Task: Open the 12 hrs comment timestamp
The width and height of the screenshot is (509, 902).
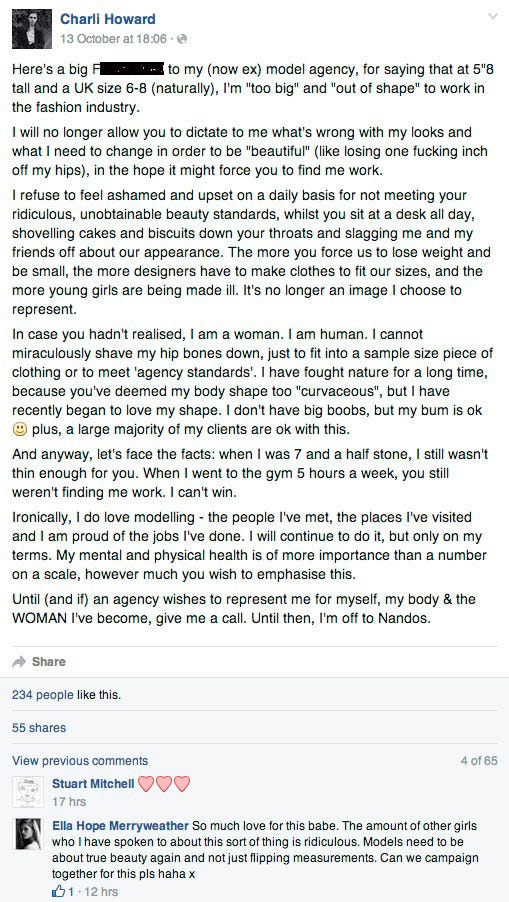Action: click(x=101, y=892)
